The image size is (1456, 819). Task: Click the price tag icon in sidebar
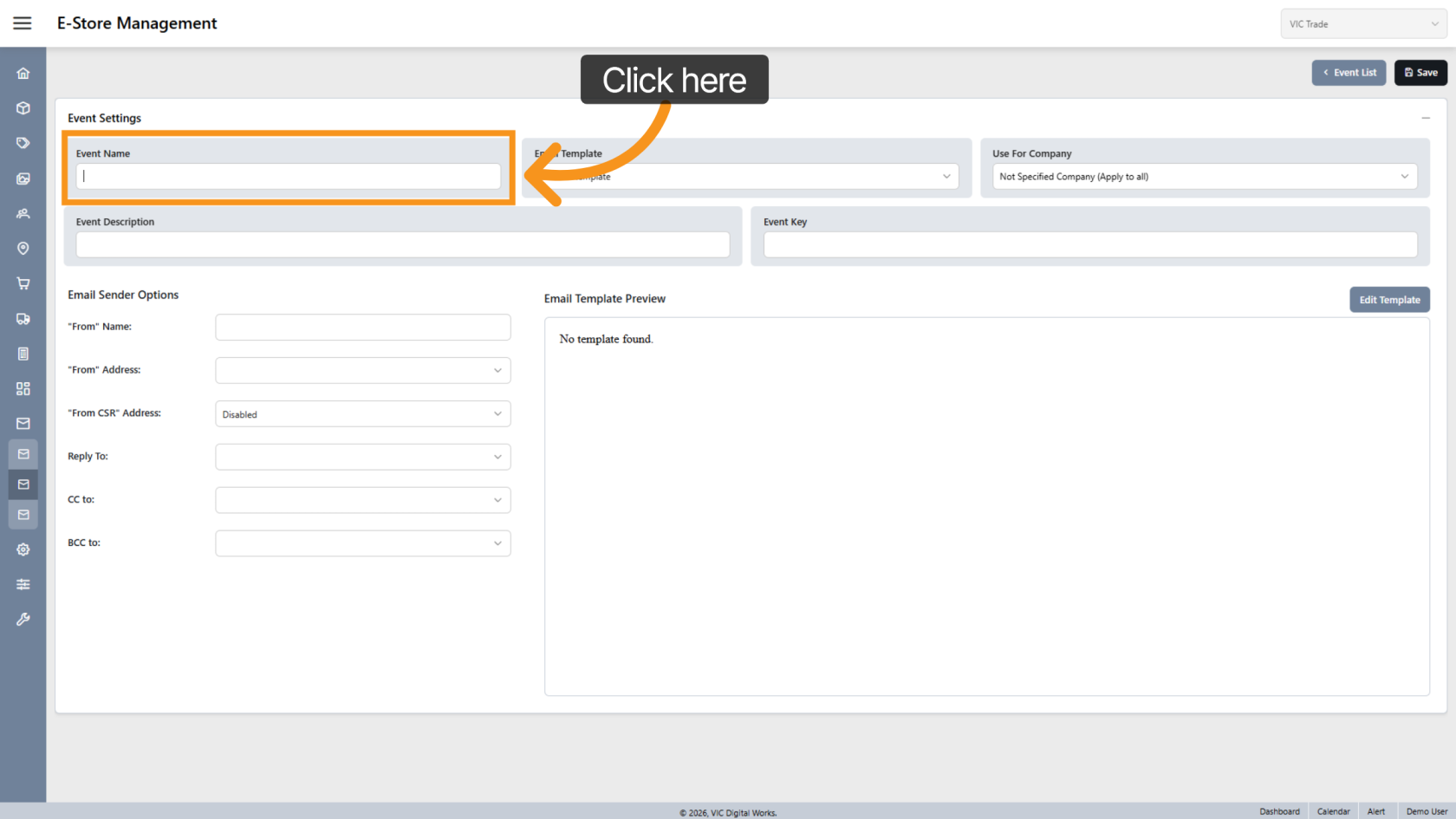(23, 143)
